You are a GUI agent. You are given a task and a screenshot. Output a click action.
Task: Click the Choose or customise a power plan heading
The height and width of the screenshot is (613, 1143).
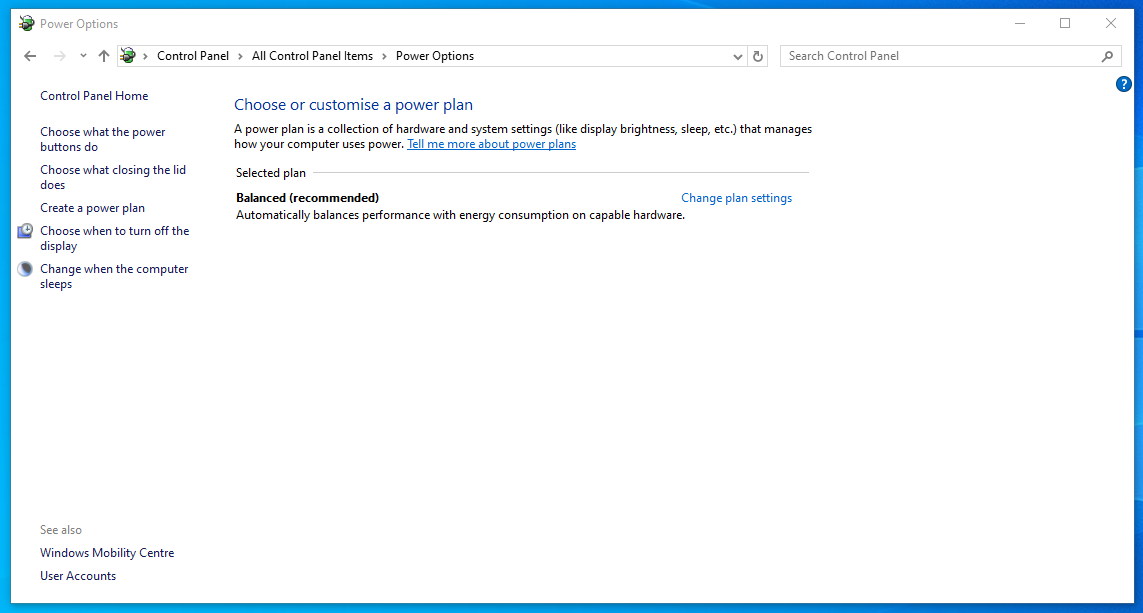(354, 105)
